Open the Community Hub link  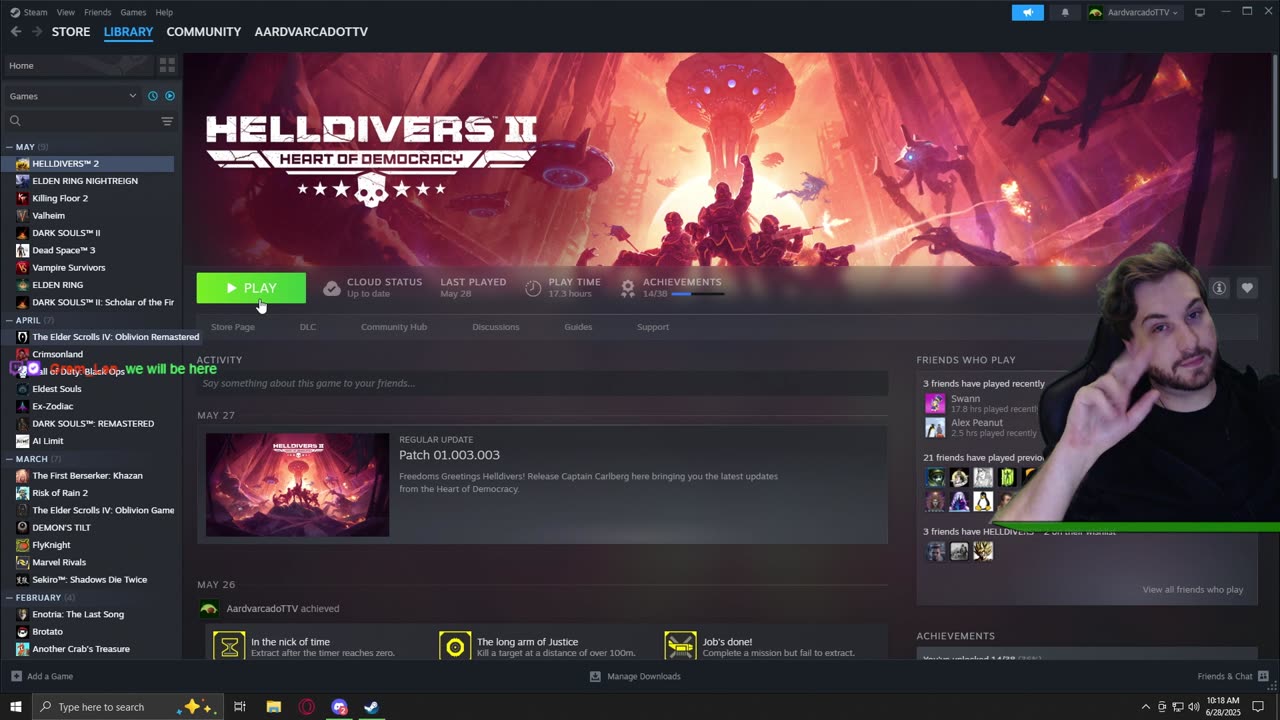tap(394, 327)
